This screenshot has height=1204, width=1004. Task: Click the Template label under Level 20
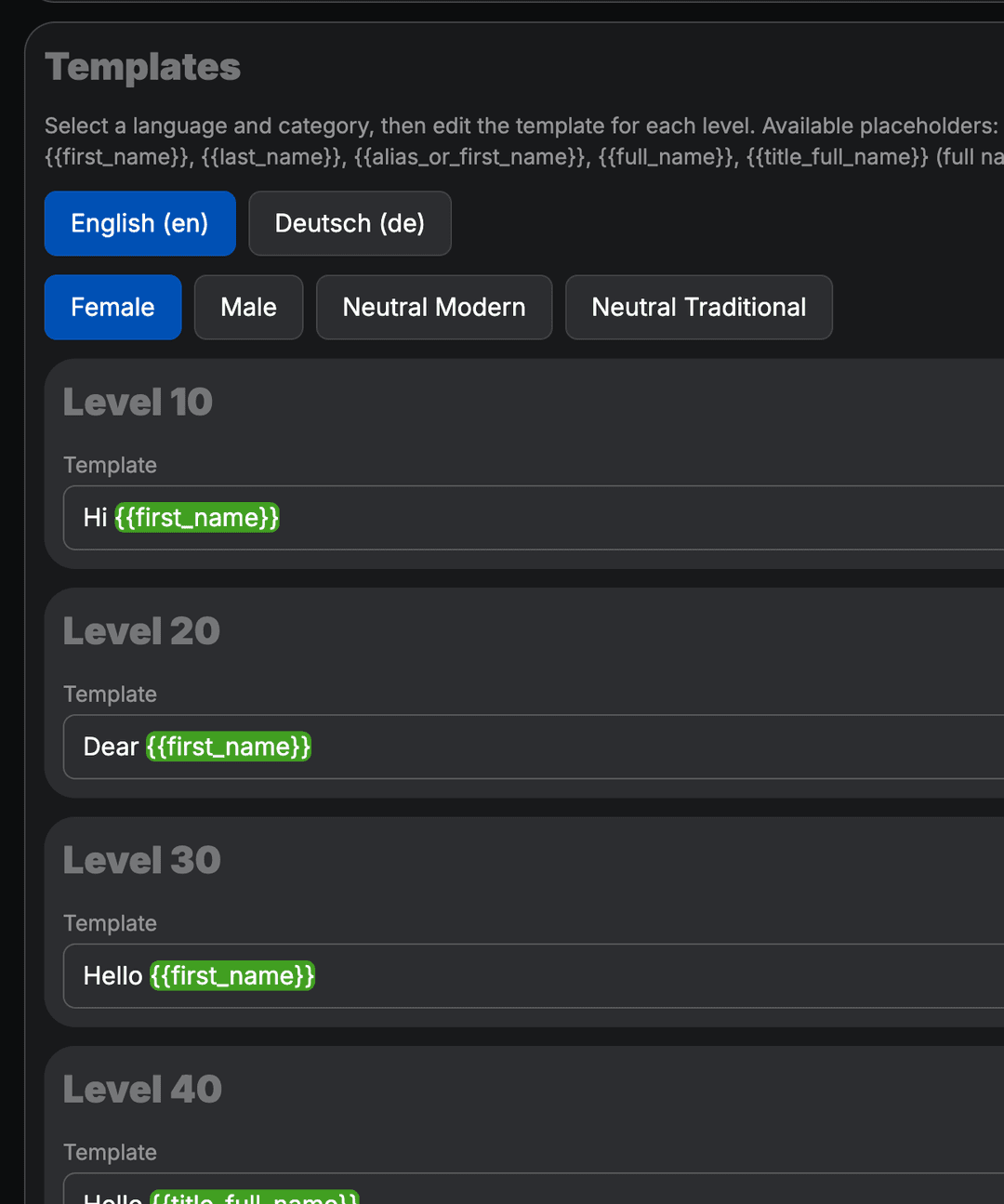110,695
